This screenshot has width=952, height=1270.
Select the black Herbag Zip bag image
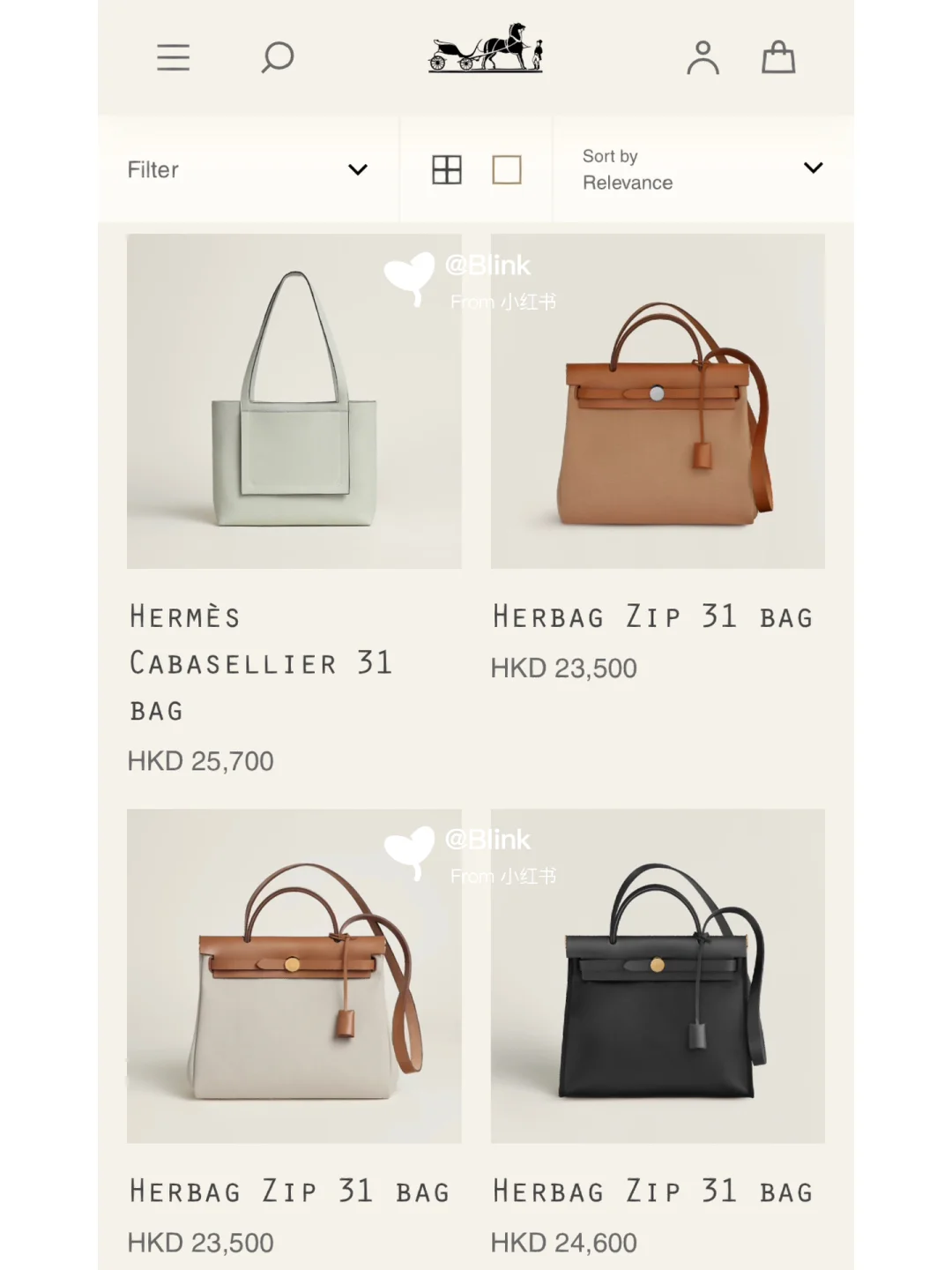658,976
